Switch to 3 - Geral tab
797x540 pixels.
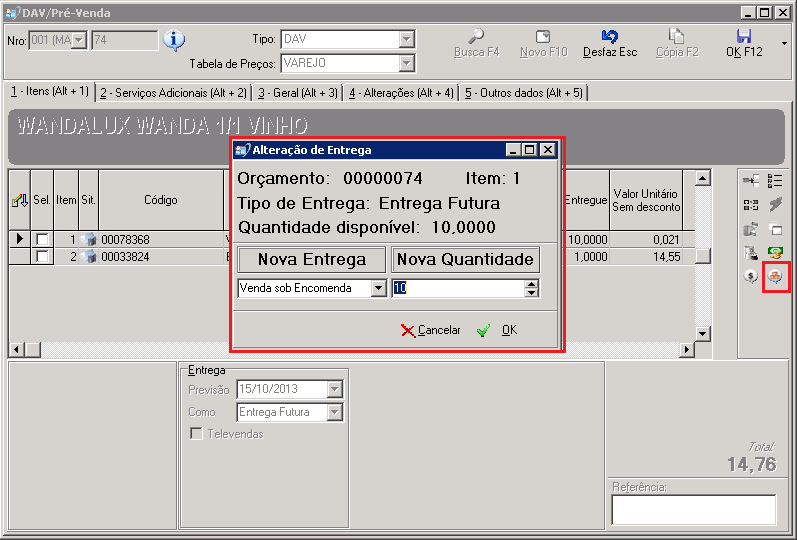tap(297, 93)
